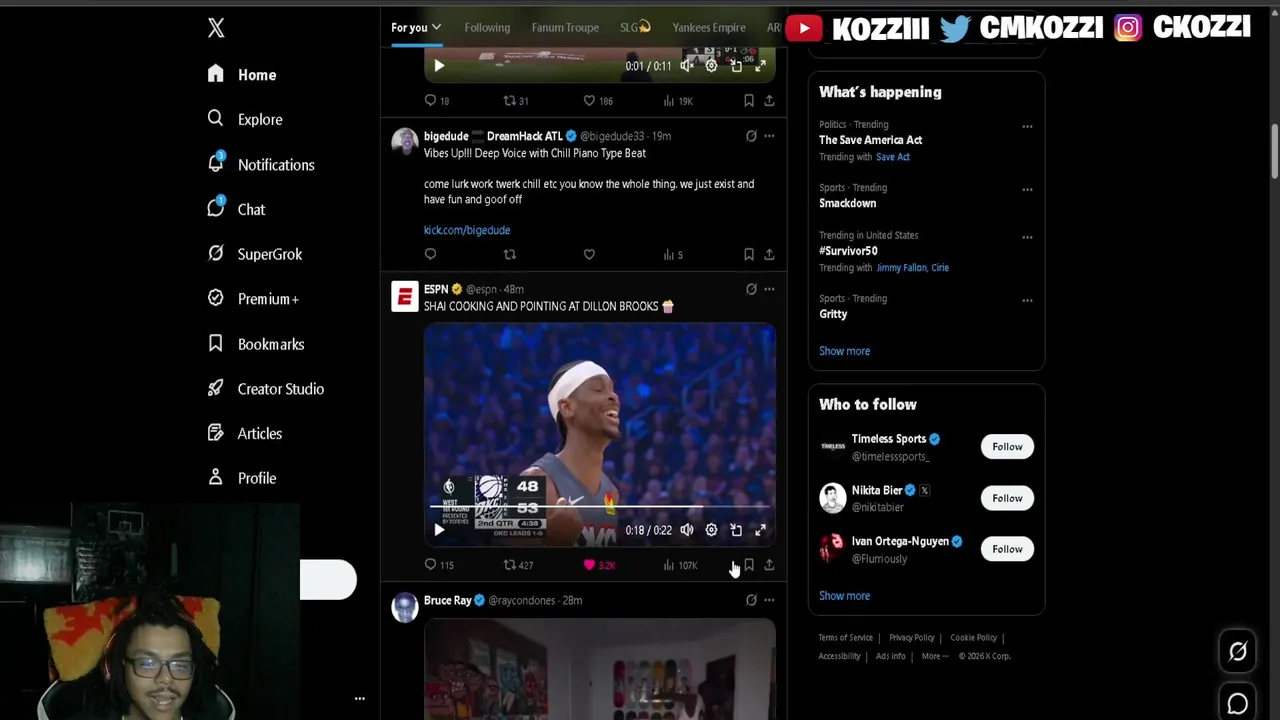Play the ESPN Shai video
This screenshot has height=720, width=1280.
pyautogui.click(x=439, y=530)
